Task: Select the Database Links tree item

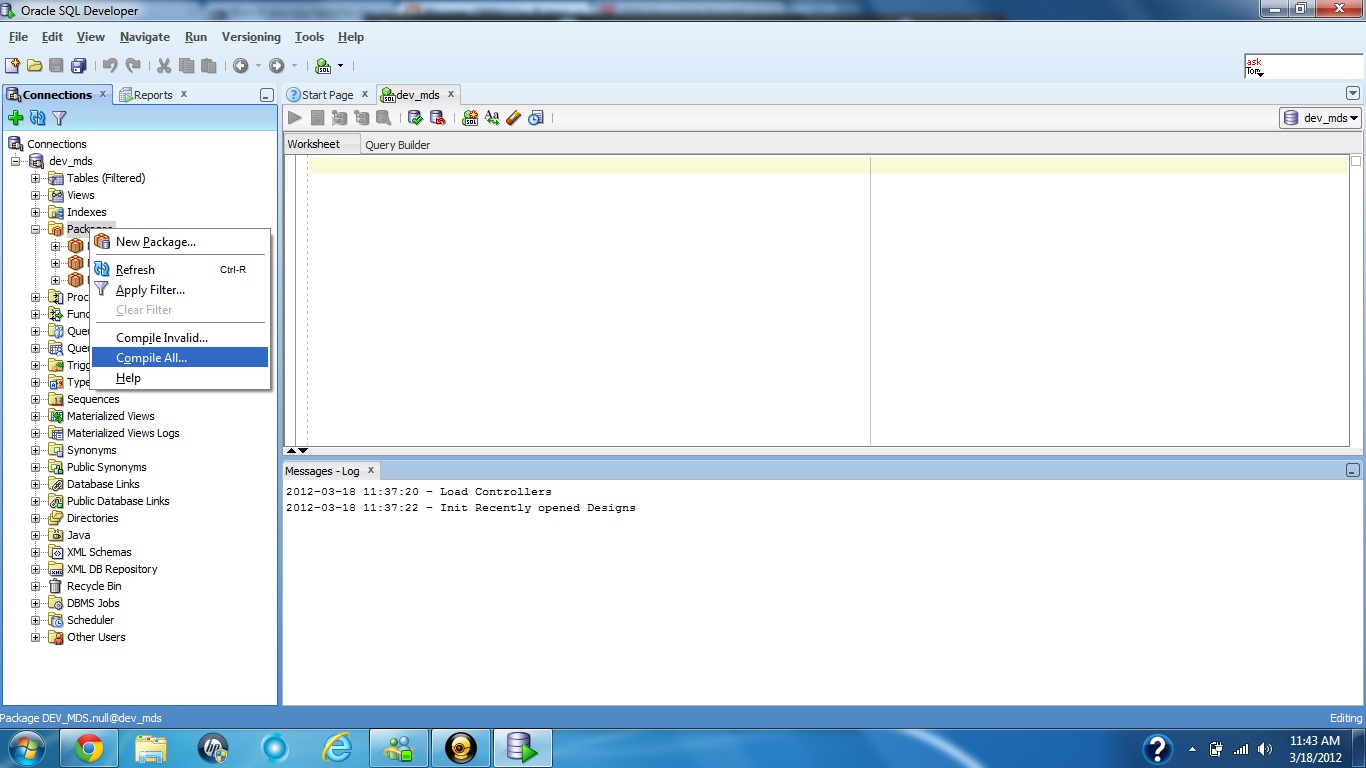Action: tap(103, 484)
